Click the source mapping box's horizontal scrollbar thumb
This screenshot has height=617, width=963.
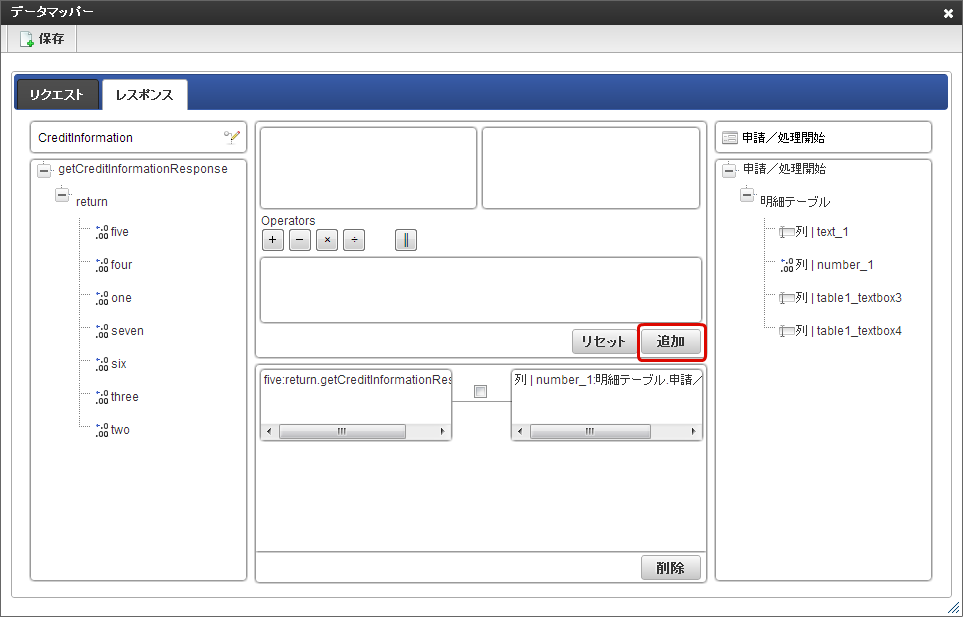[x=342, y=432]
